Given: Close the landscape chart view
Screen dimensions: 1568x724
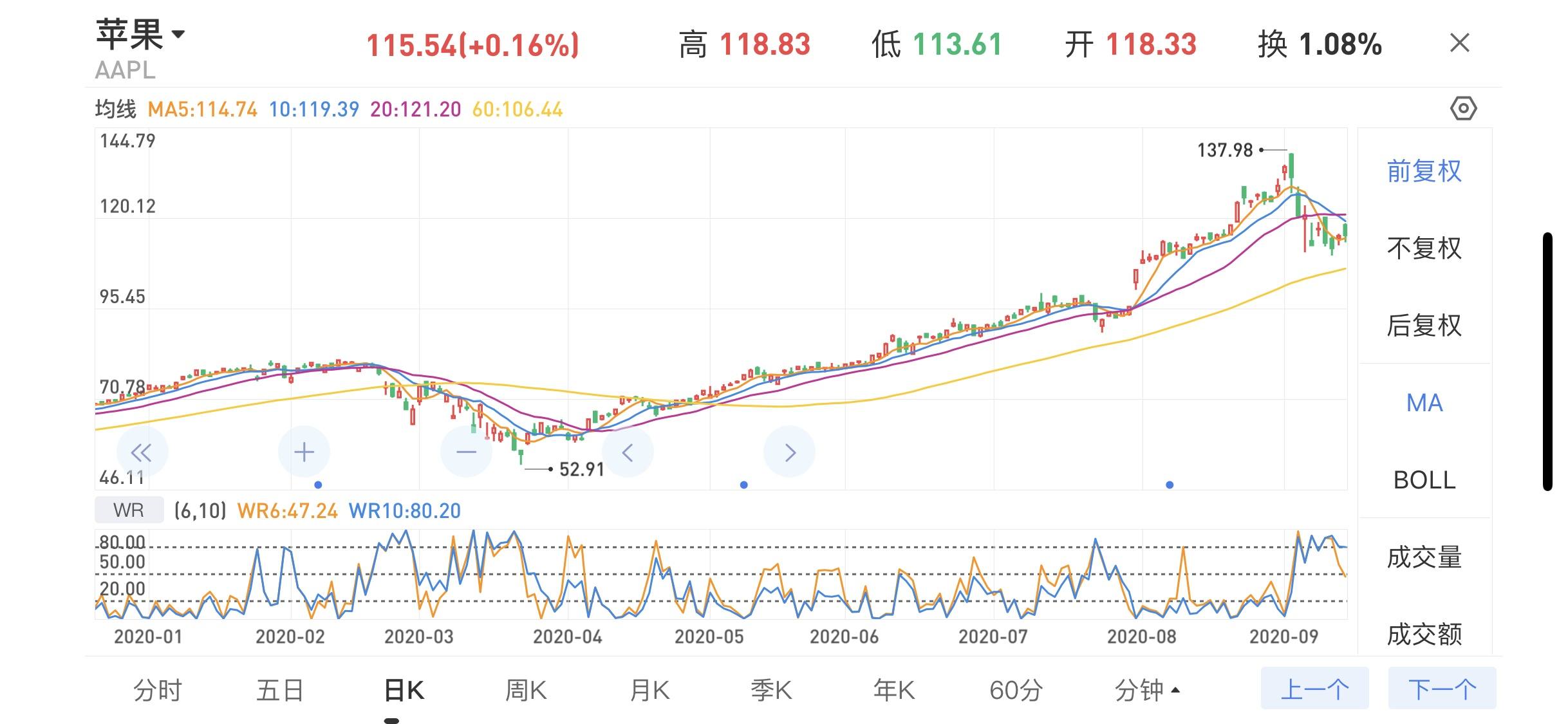Looking at the screenshot, I should click(1459, 43).
